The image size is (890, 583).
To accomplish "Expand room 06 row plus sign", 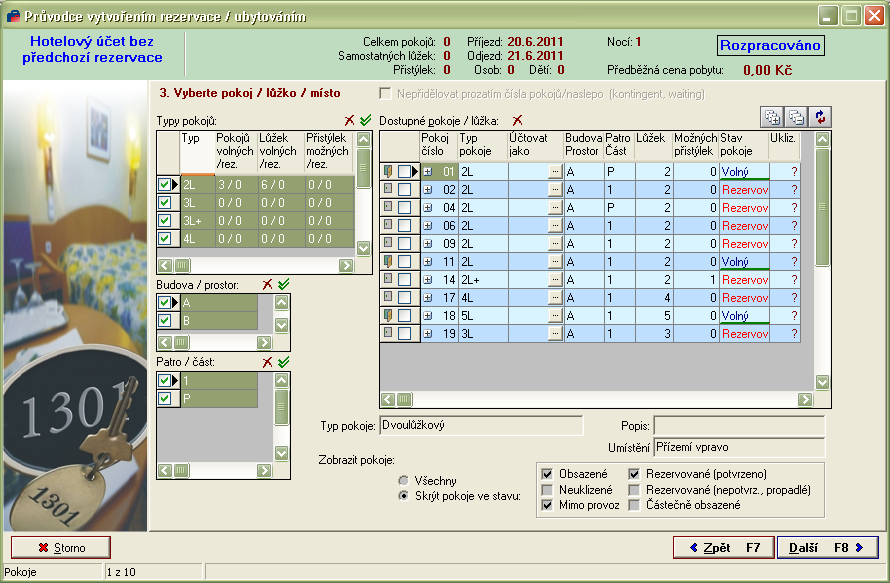I will (x=427, y=226).
